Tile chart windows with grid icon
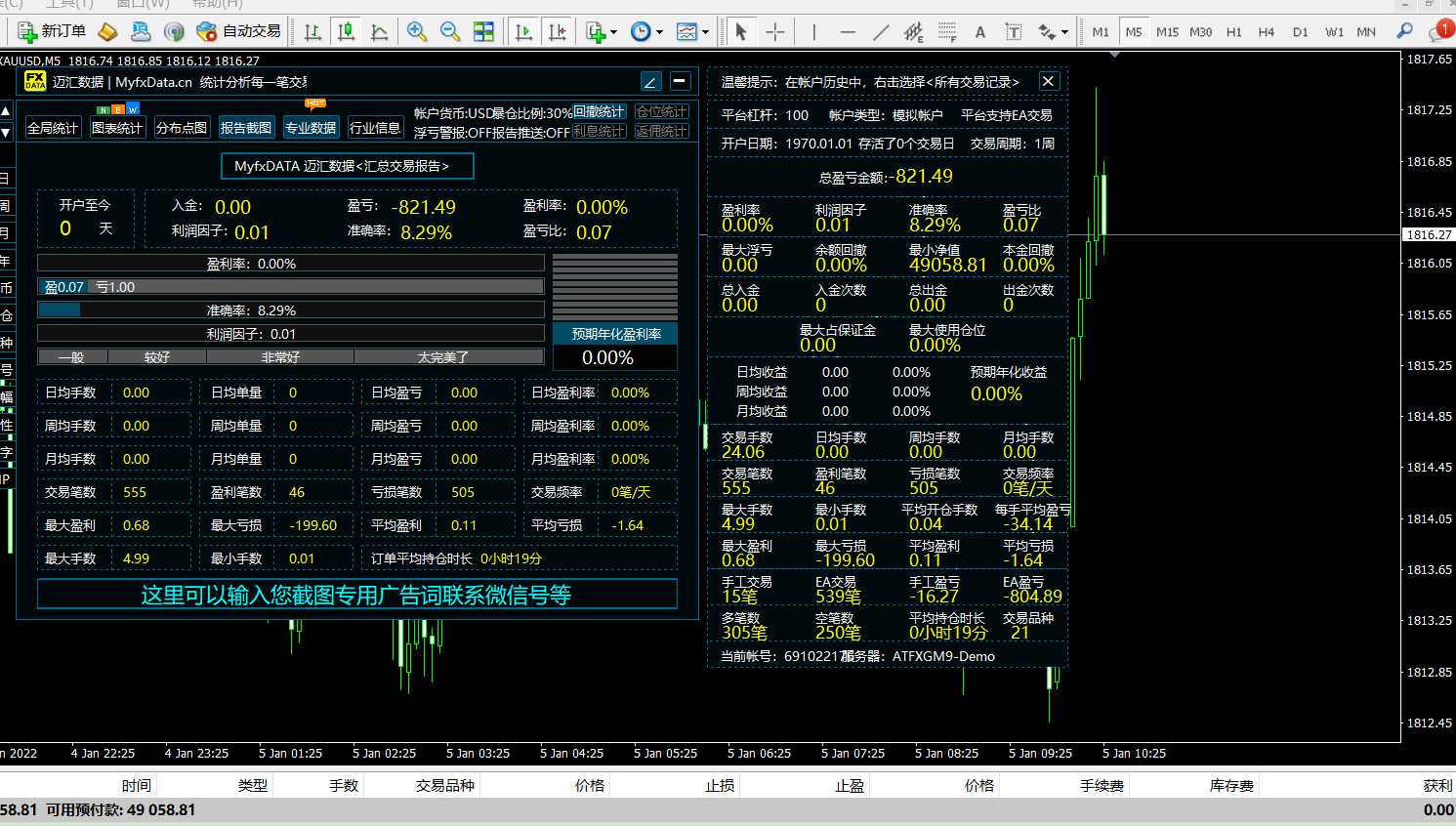1456x826 pixels. 483,32
